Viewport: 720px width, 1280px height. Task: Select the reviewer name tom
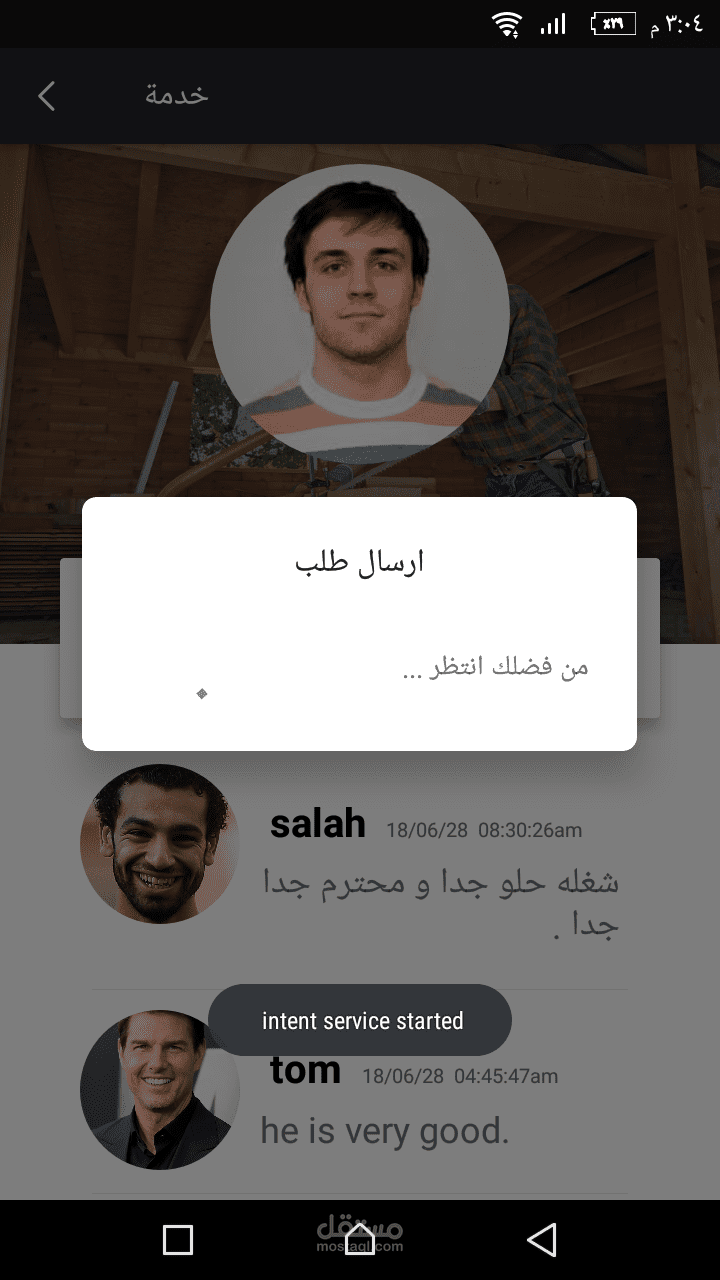[306, 1070]
